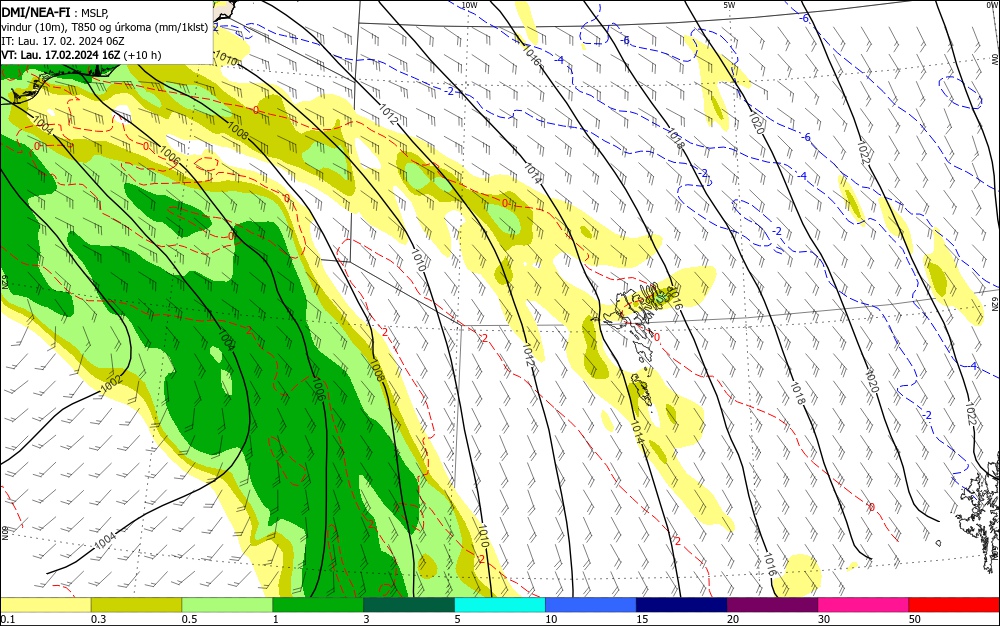Click the "IT: Lau. 17. 02. 2024 06Z" line

point(63,41)
